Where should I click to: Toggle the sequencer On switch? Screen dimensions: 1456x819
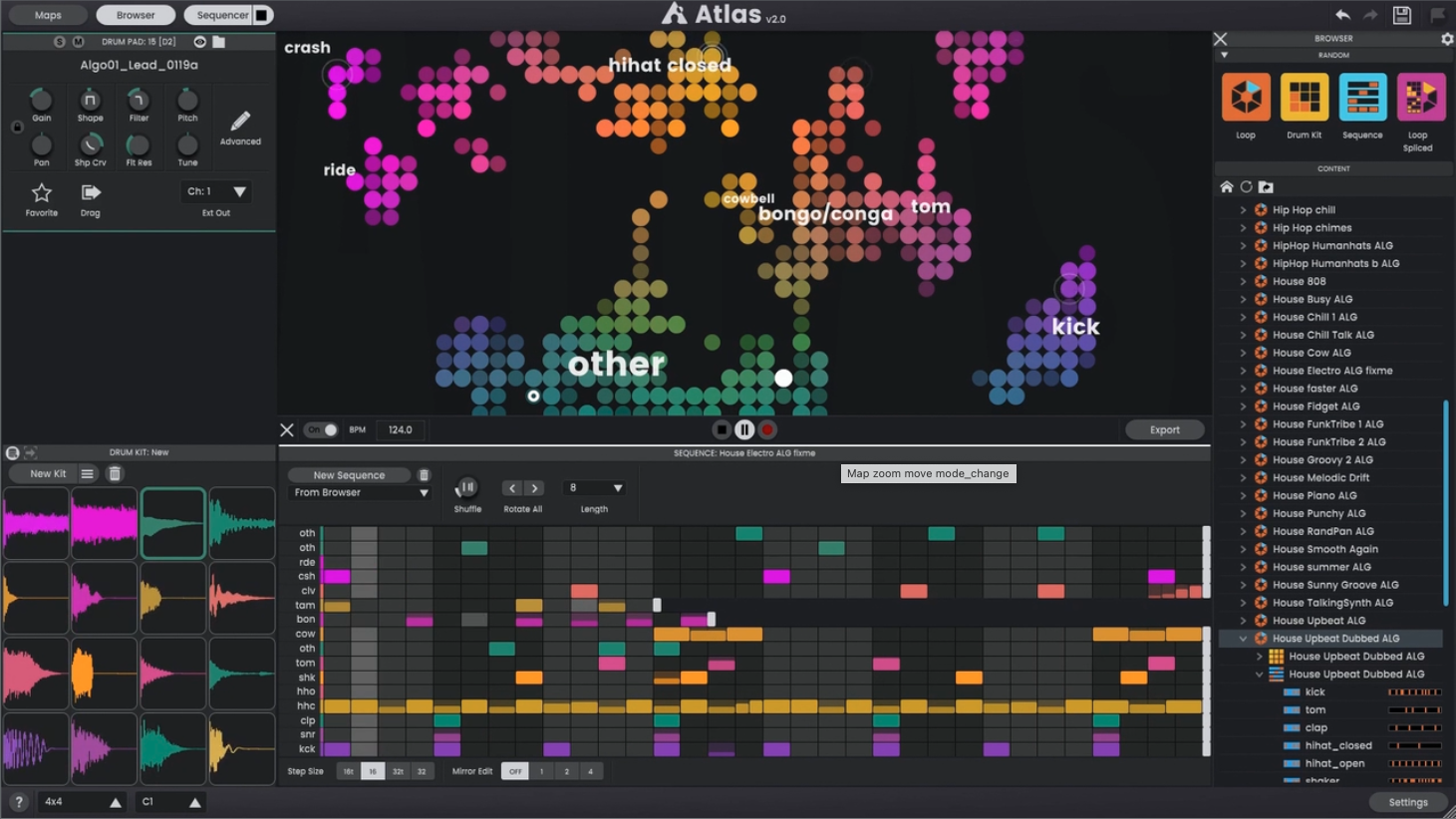pos(322,430)
